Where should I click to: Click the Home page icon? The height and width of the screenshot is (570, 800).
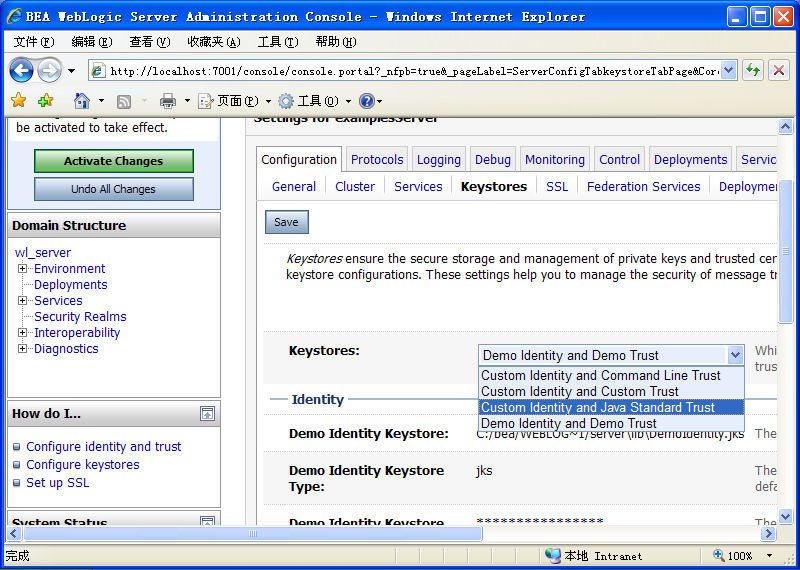pyautogui.click(x=82, y=101)
